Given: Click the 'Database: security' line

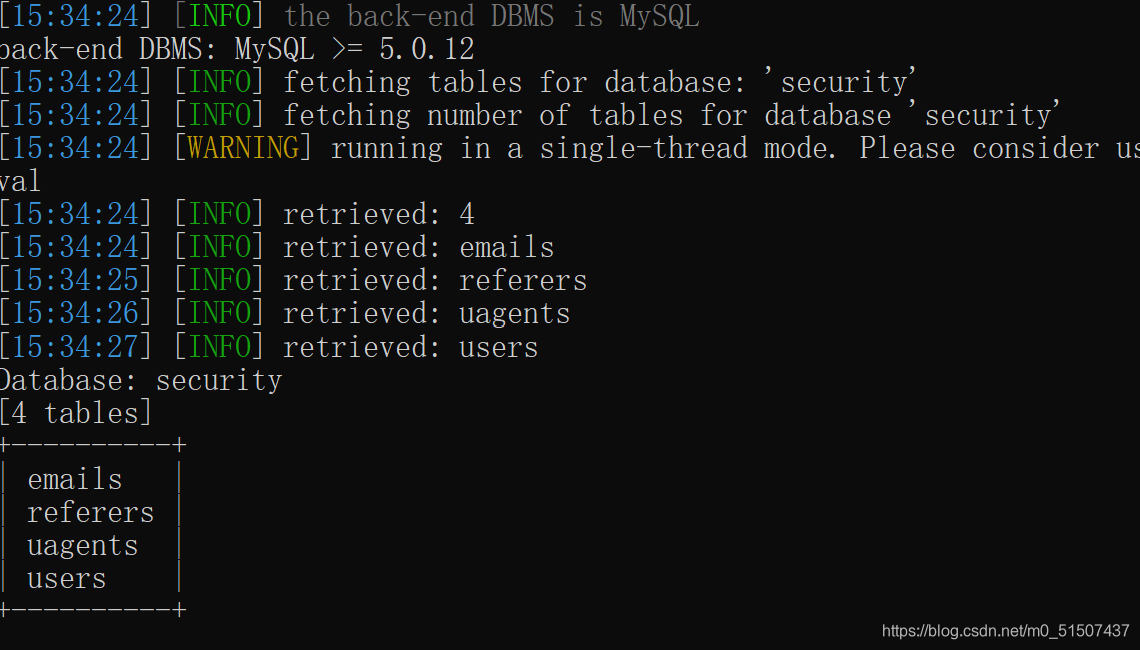Looking at the screenshot, I should tap(140, 380).
